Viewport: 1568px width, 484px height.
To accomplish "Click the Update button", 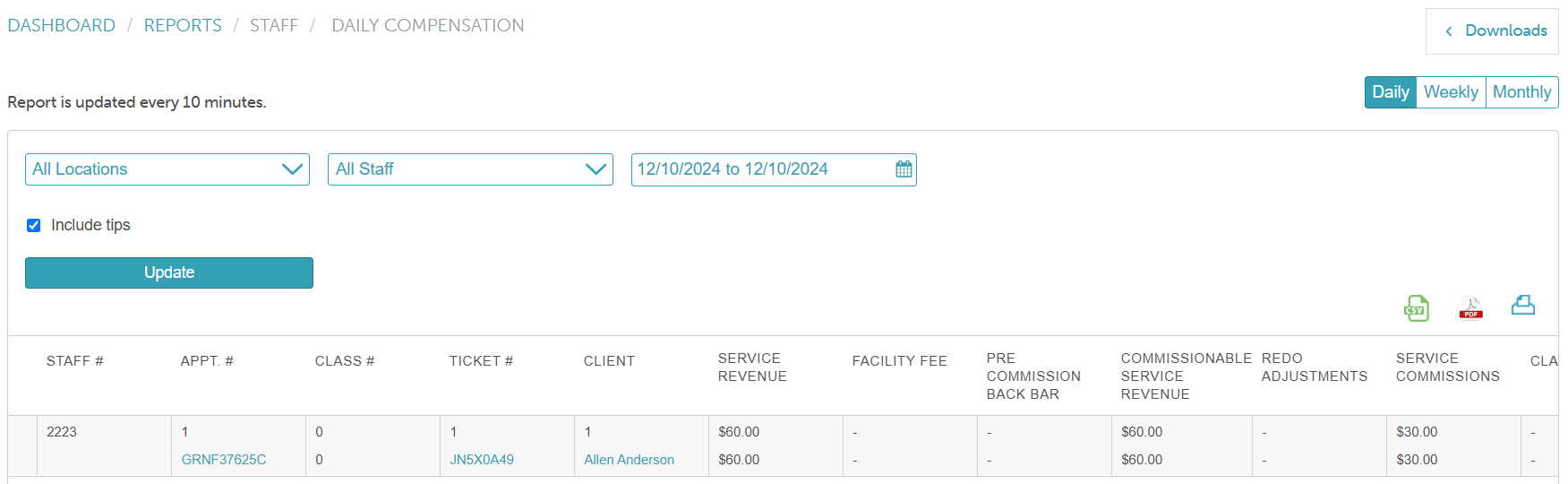I will pos(169,272).
